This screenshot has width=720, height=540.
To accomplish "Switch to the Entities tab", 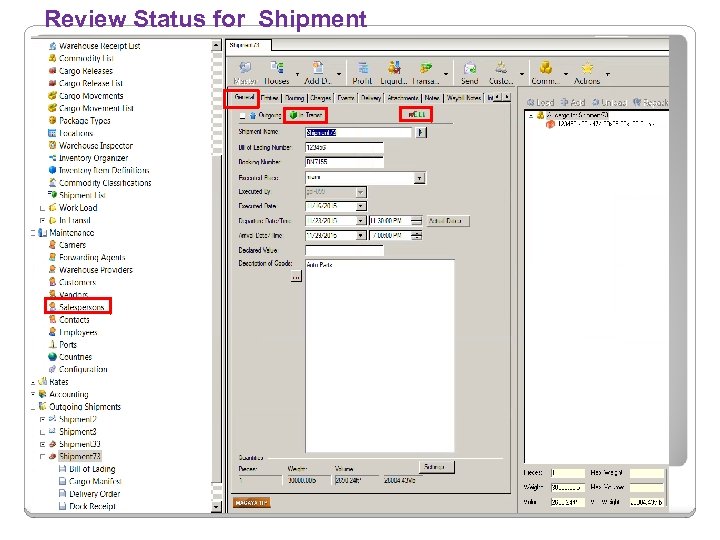I will click(x=269, y=98).
